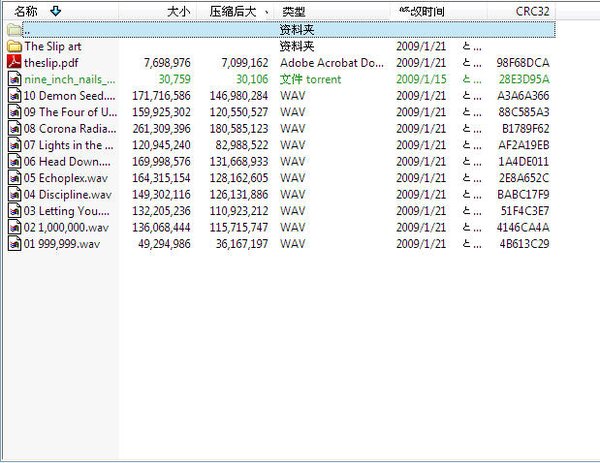Click the compressed size 110,923,212
The image size is (600, 463).
[239, 211]
